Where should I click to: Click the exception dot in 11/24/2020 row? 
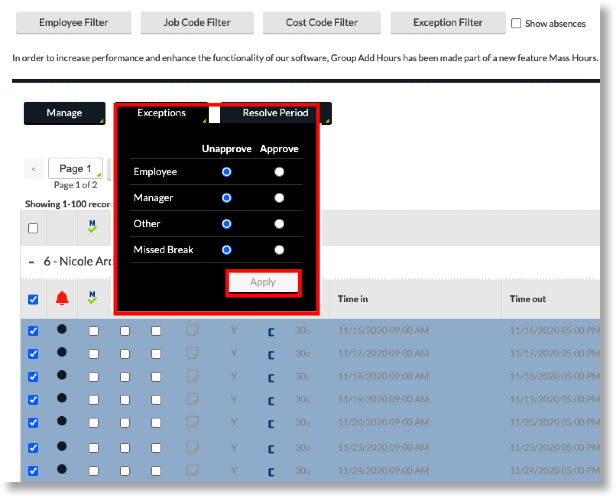[x=62, y=469]
